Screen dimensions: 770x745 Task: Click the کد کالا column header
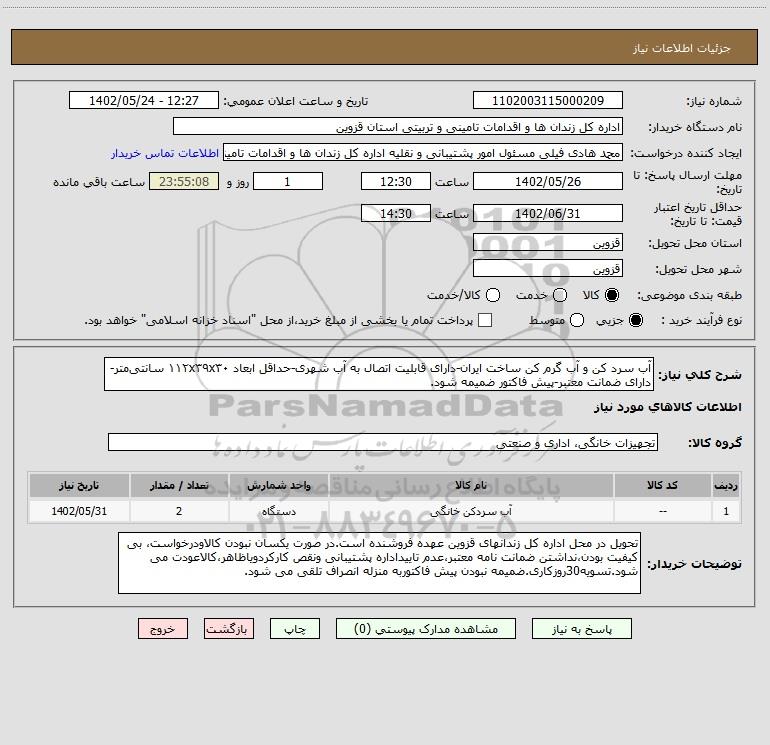(x=662, y=485)
